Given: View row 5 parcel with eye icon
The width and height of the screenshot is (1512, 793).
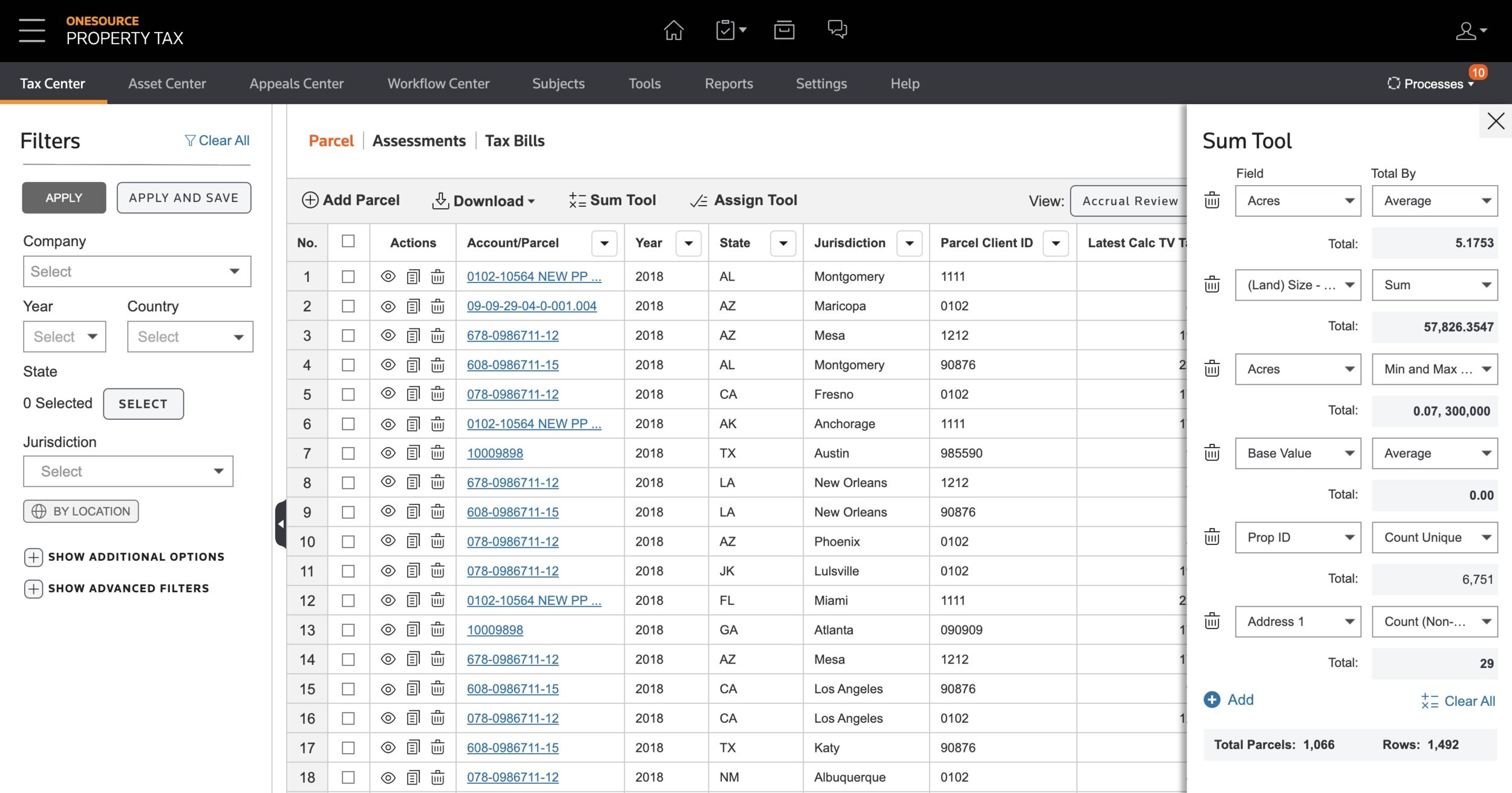Looking at the screenshot, I should pos(388,394).
